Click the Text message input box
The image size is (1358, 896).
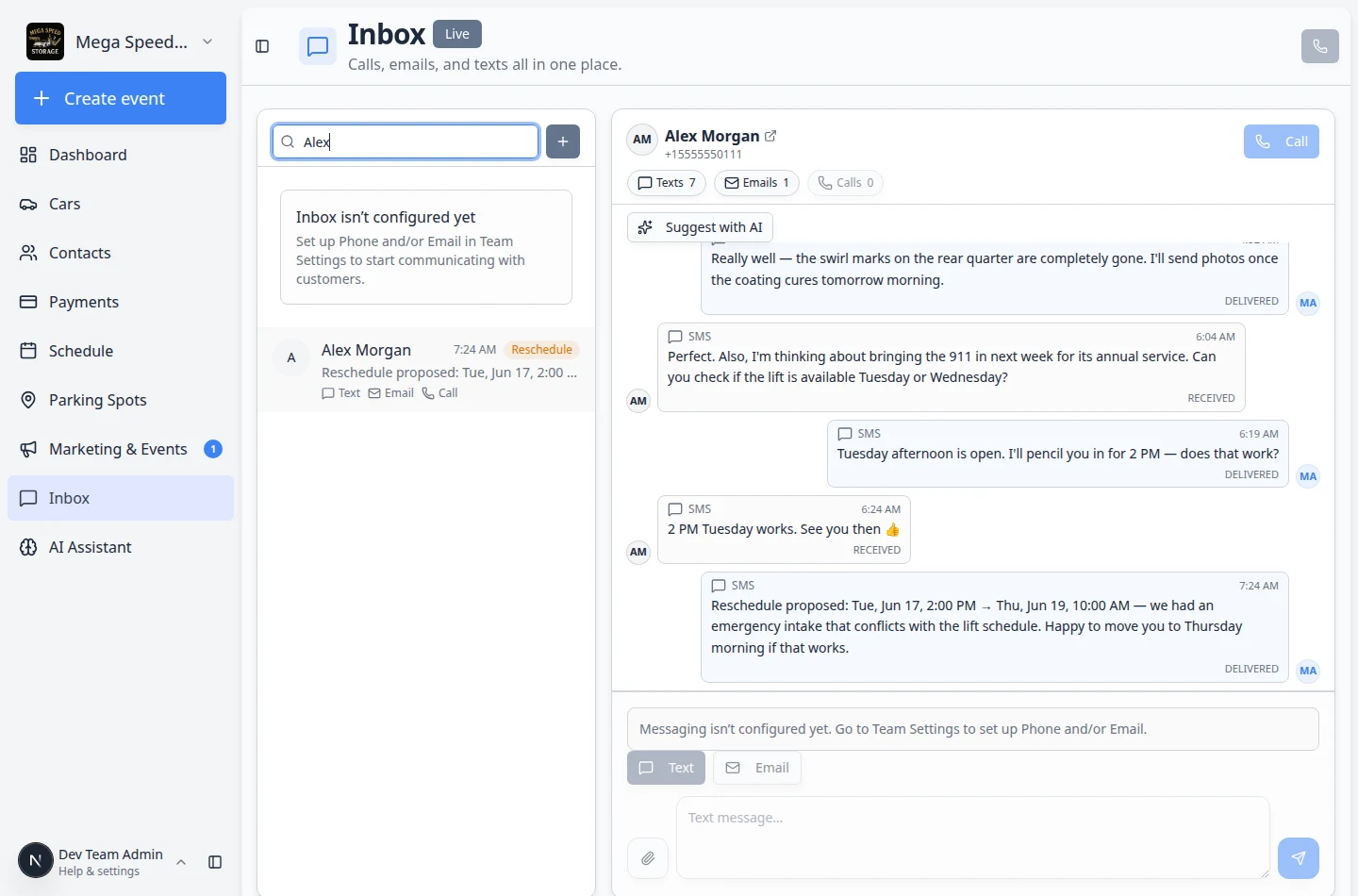(973, 838)
